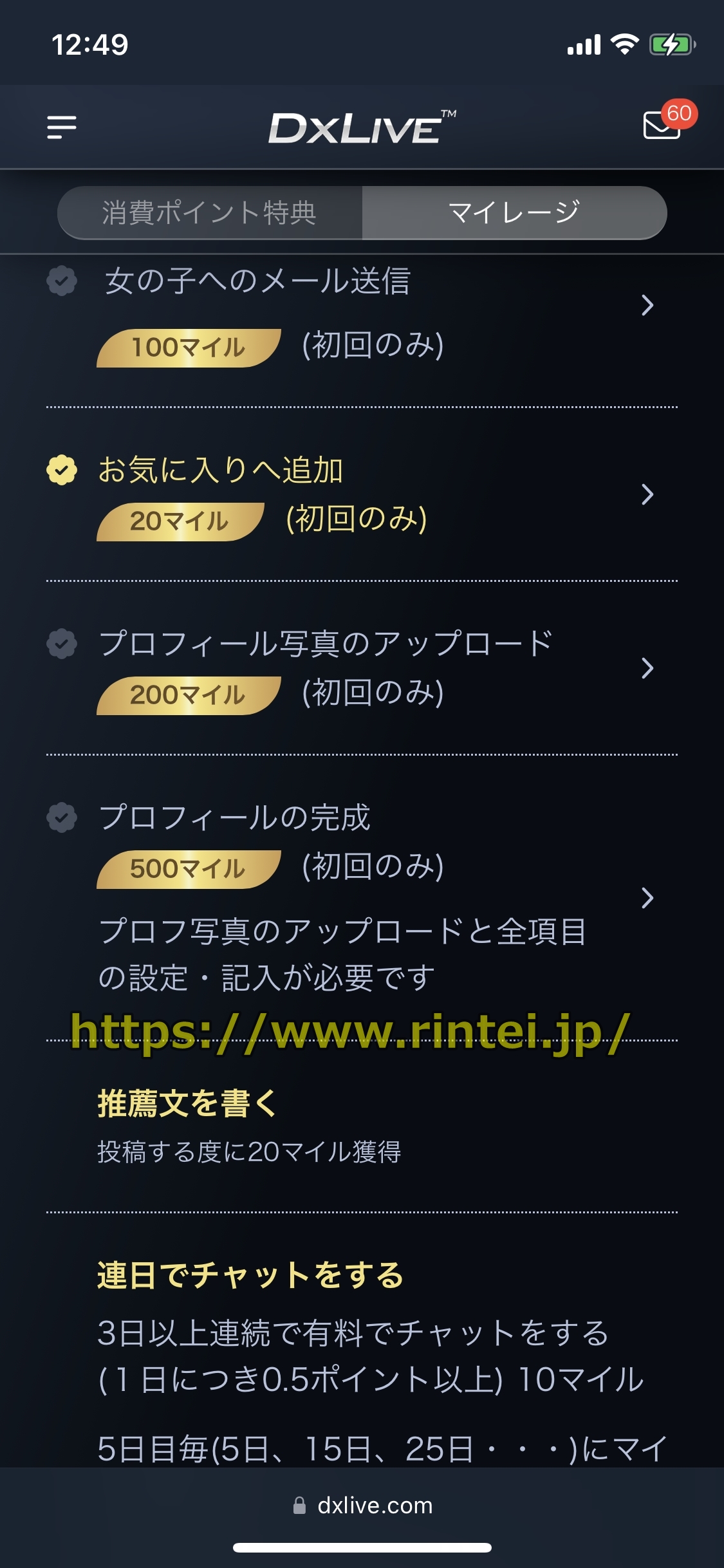Screen dimensions: 724x1568
Task: Tap the 60 unread notification badge
Action: [679, 113]
